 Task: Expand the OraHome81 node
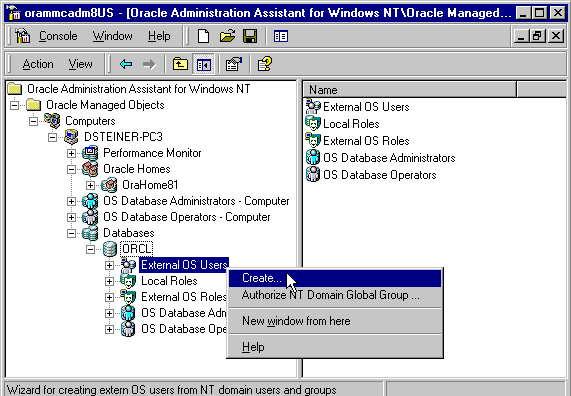coord(90,185)
